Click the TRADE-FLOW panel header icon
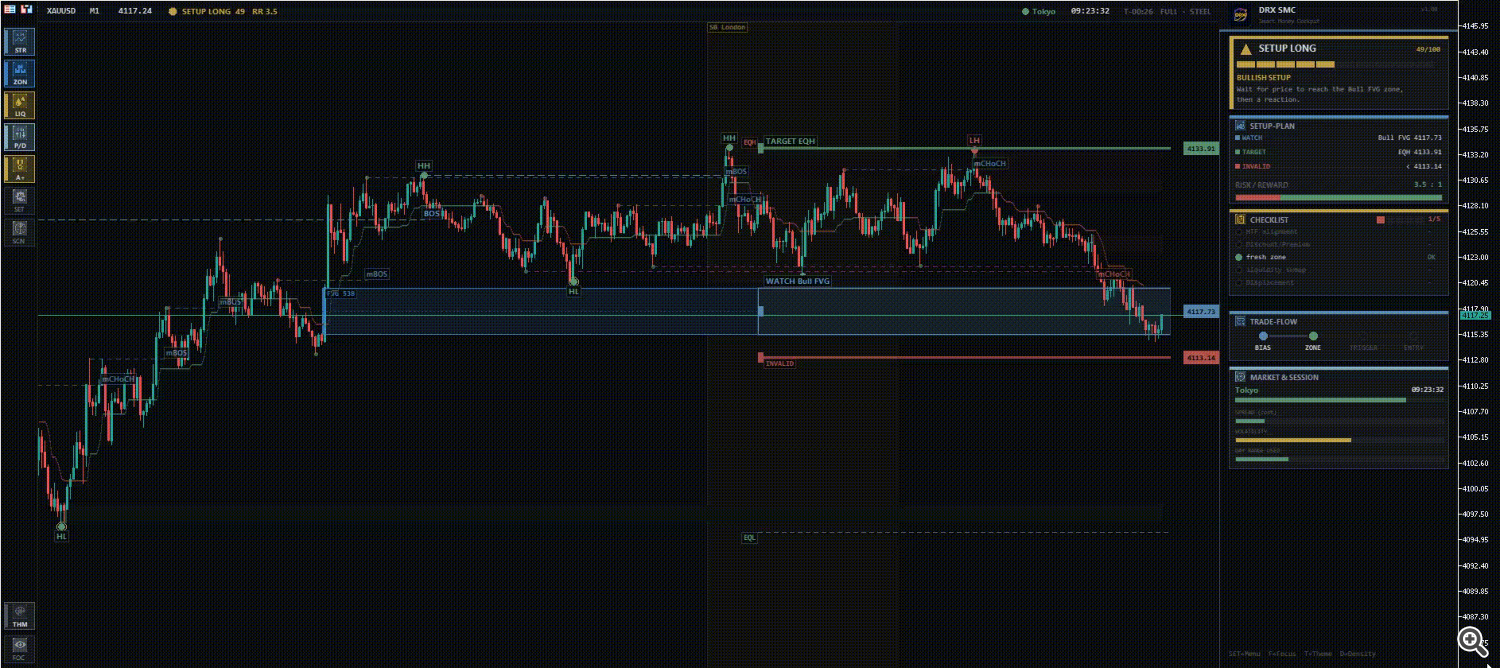The width and height of the screenshot is (1500, 668). coord(1240,321)
